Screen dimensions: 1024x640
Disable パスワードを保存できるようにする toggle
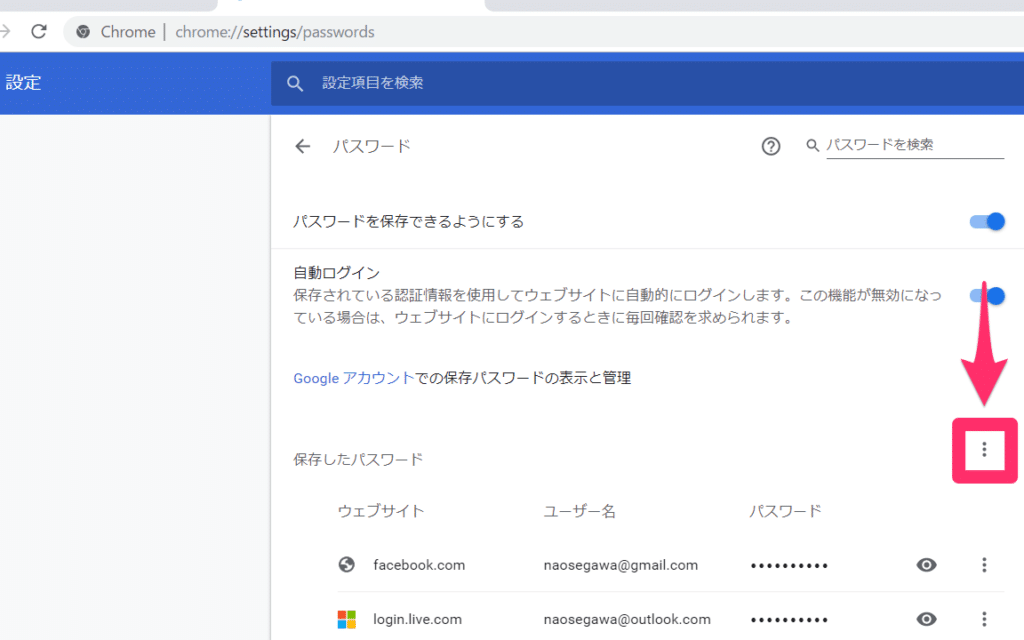point(986,221)
